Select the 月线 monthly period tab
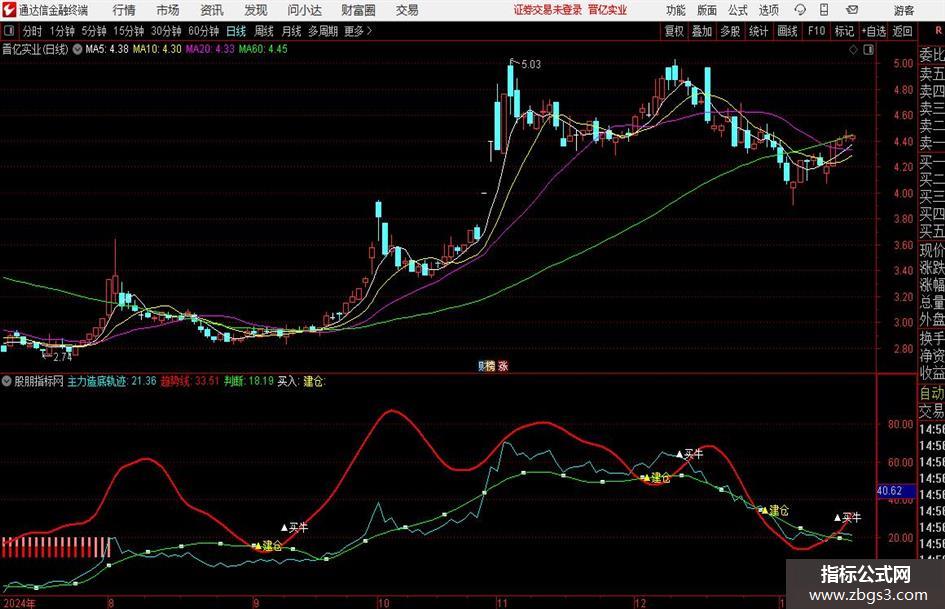Screen dimensions: 945x609 pos(291,31)
